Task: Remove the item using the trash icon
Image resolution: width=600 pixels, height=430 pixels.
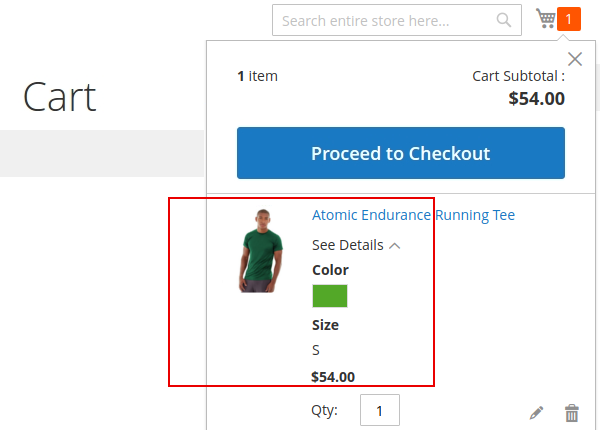Action: [x=572, y=412]
